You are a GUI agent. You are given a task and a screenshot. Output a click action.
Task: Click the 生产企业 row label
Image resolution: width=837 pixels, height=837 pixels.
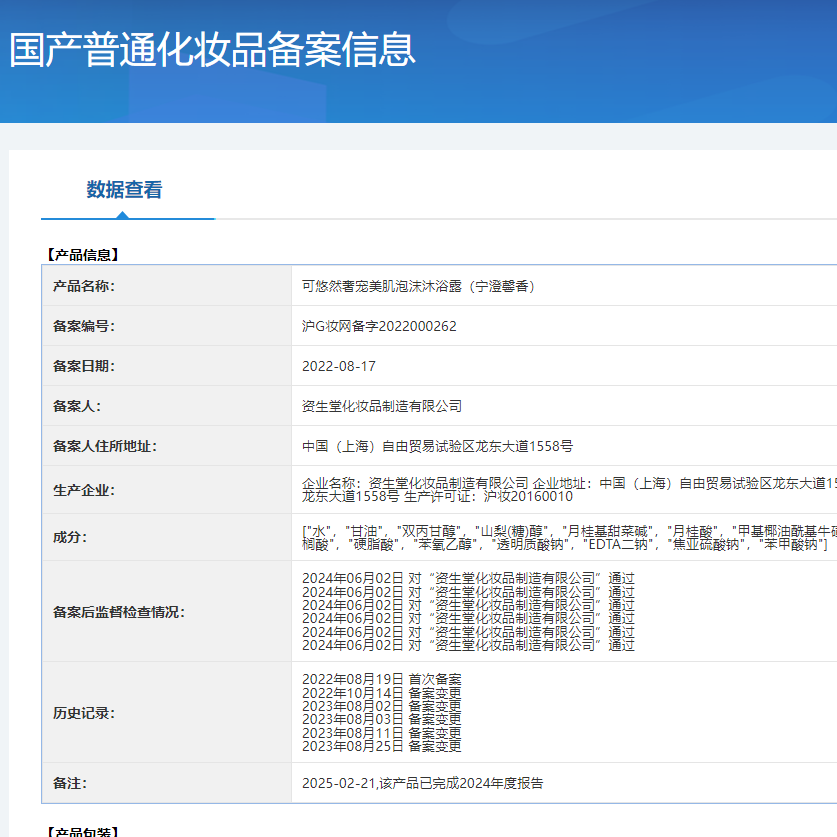84,490
